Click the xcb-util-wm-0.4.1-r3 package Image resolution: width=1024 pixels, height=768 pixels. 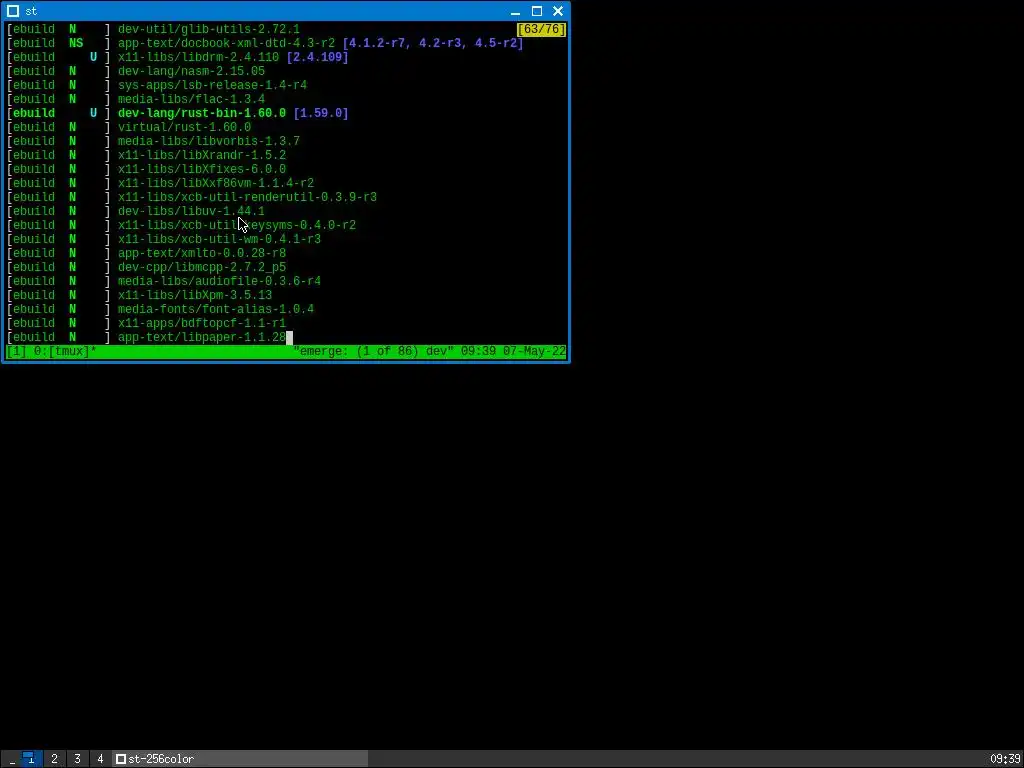click(219, 239)
